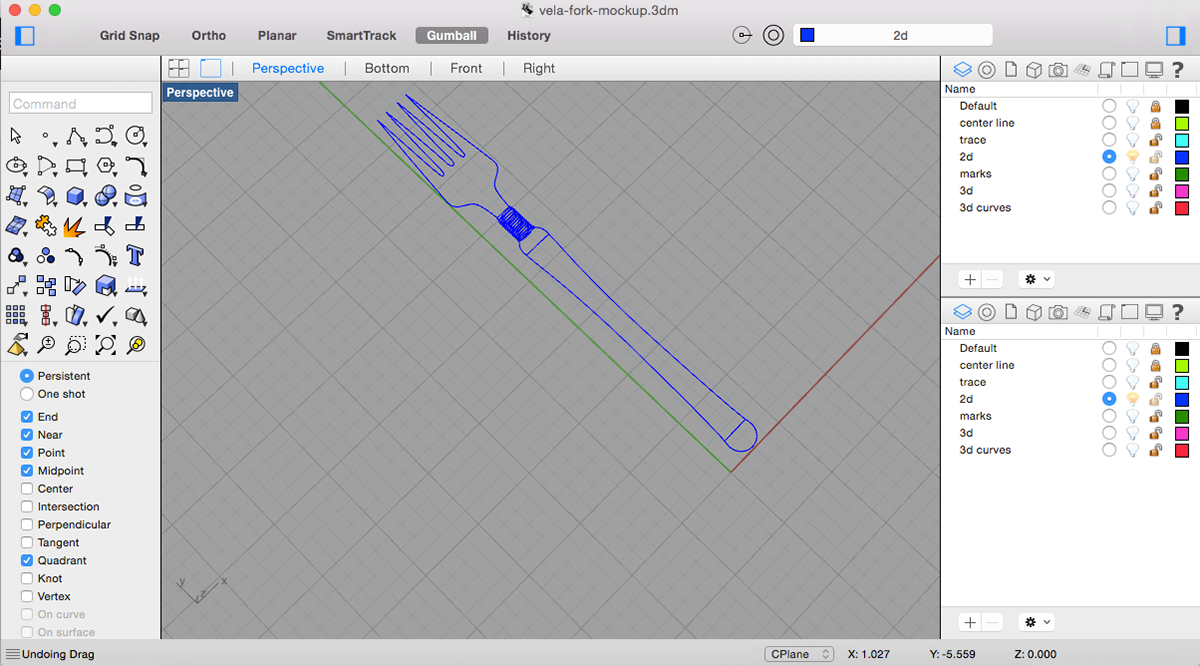Open the CPlane coordinate dropdown
Screen dimensions: 1200x666
pyautogui.click(x=799, y=654)
